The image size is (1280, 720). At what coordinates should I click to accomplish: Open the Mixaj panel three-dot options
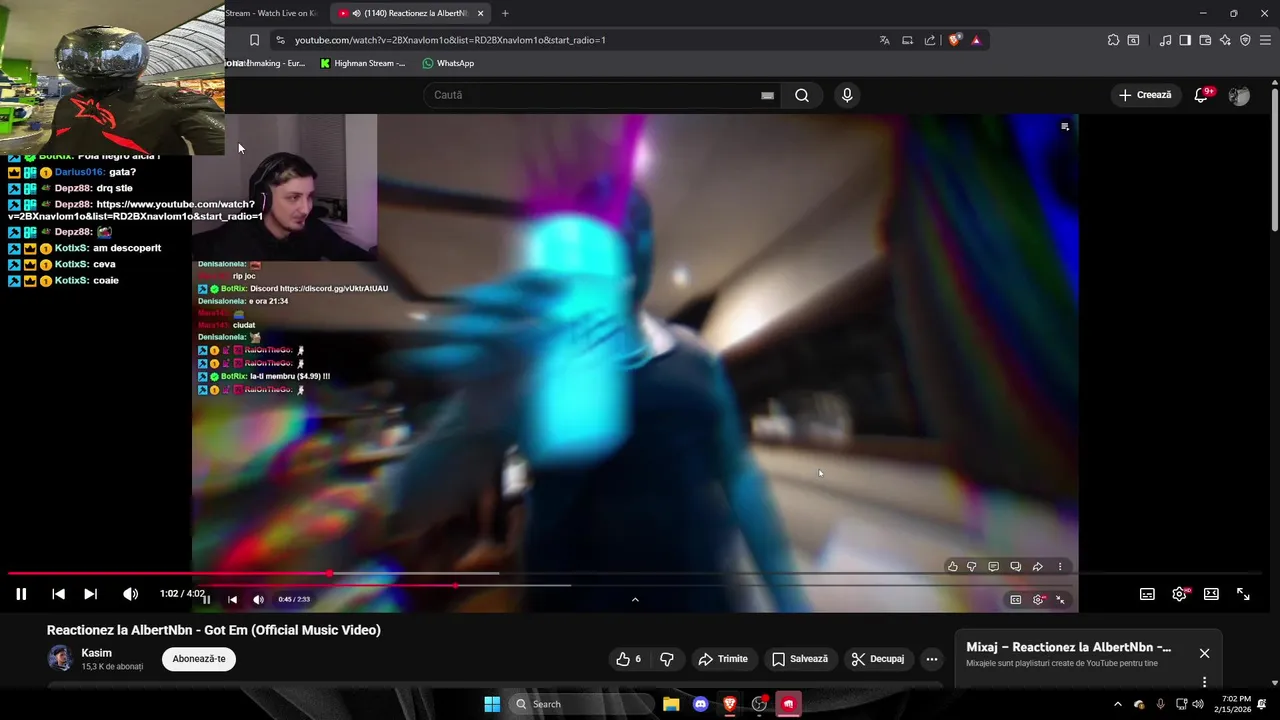1204,682
